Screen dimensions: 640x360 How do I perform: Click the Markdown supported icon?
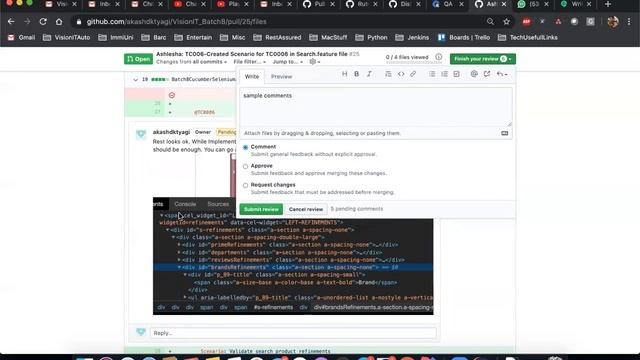[x=504, y=133]
